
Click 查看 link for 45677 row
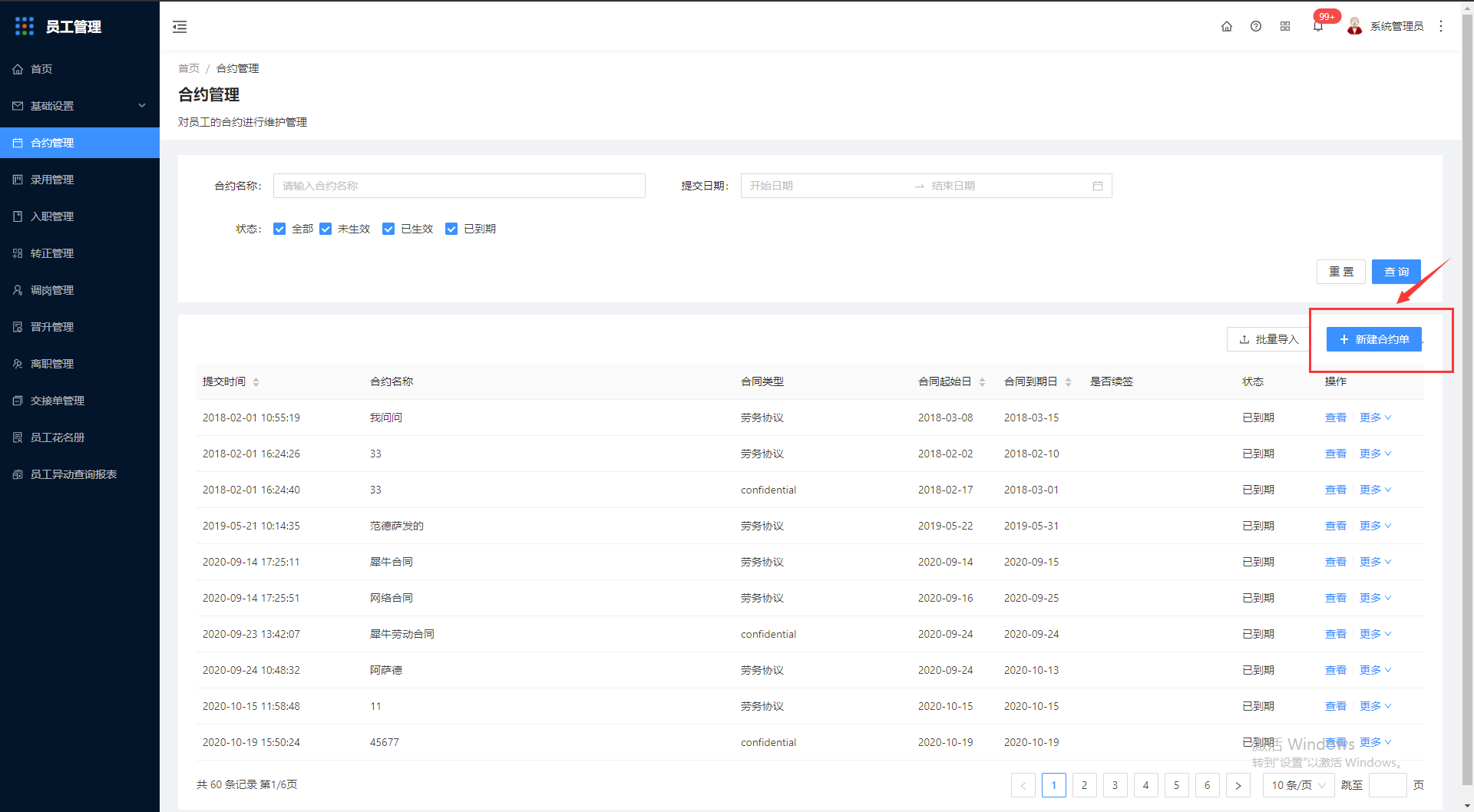coord(1336,742)
